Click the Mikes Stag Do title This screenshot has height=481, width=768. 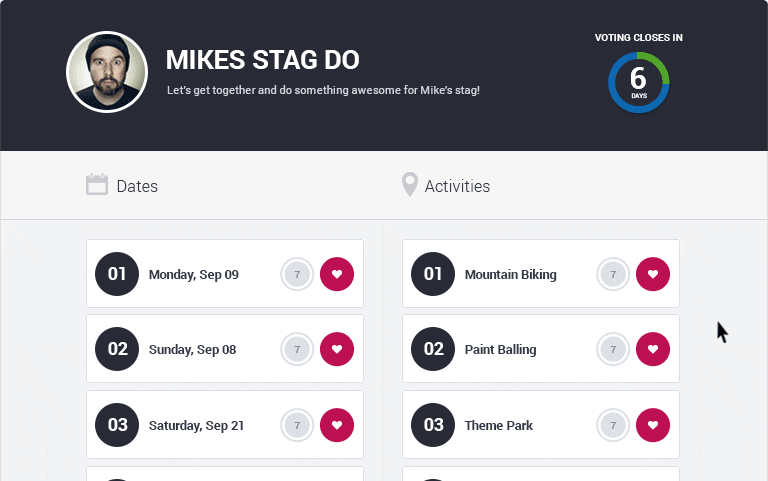tap(262, 60)
